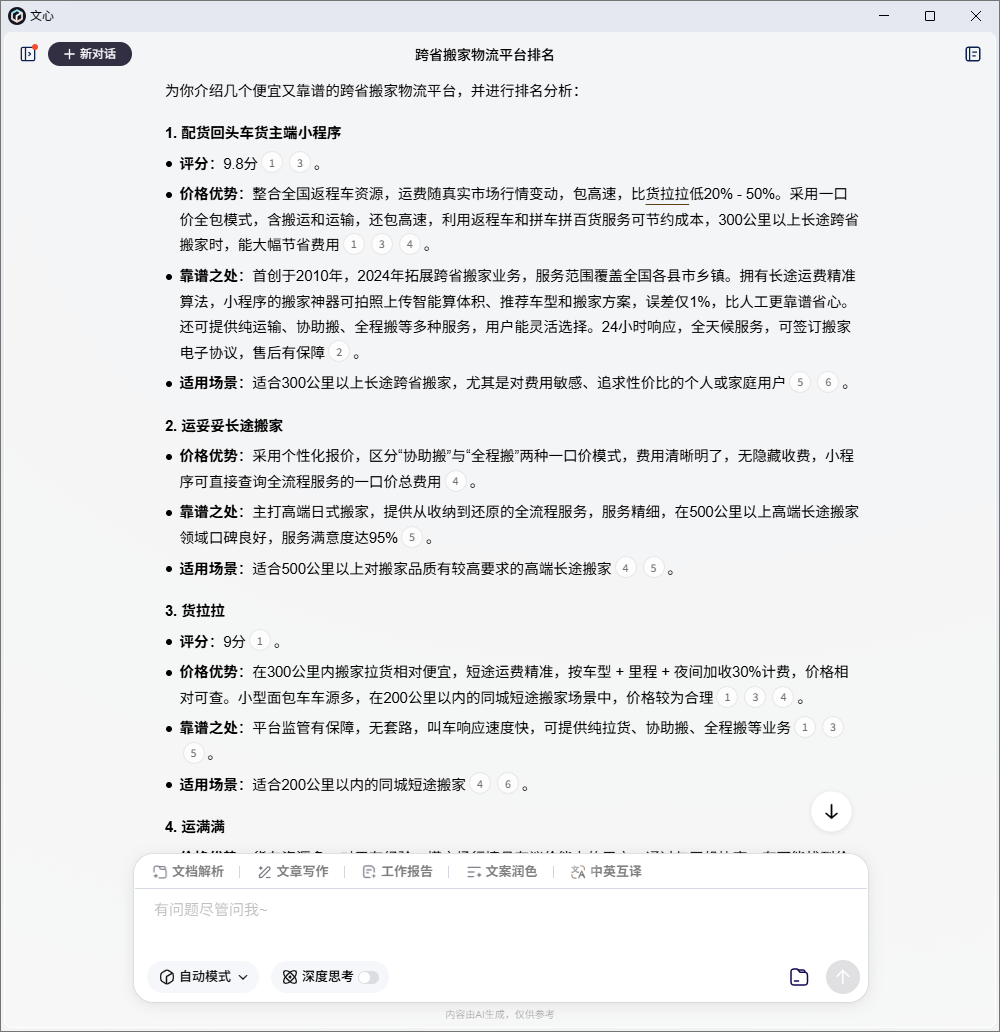The height and width of the screenshot is (1032, 1000).
Task: Select the 中英互译 shortcut
Action: 606,871
